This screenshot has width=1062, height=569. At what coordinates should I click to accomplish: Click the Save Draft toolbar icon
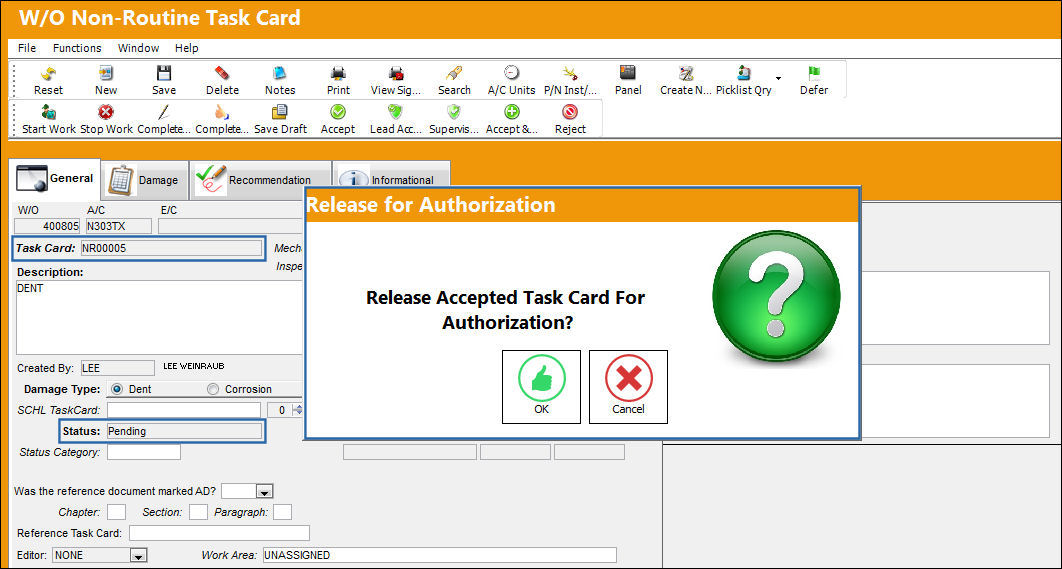(280, 112)
